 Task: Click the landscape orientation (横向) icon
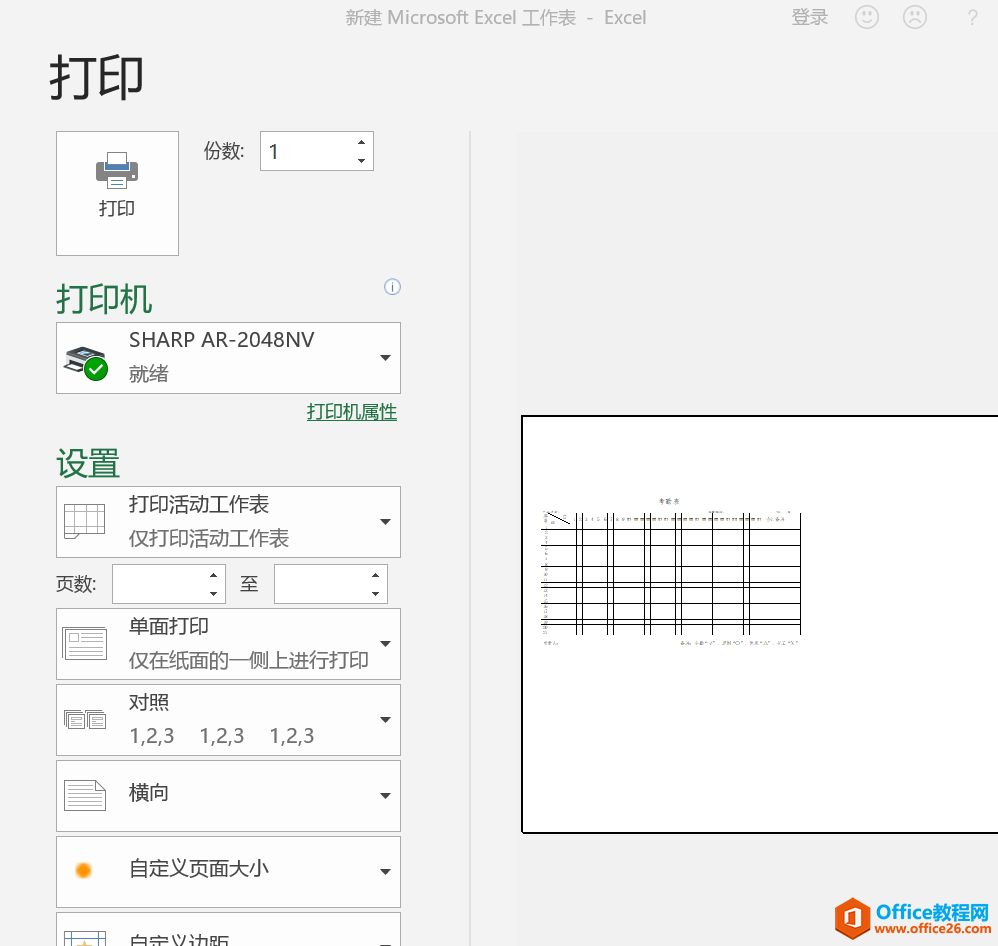coord(85,795)
